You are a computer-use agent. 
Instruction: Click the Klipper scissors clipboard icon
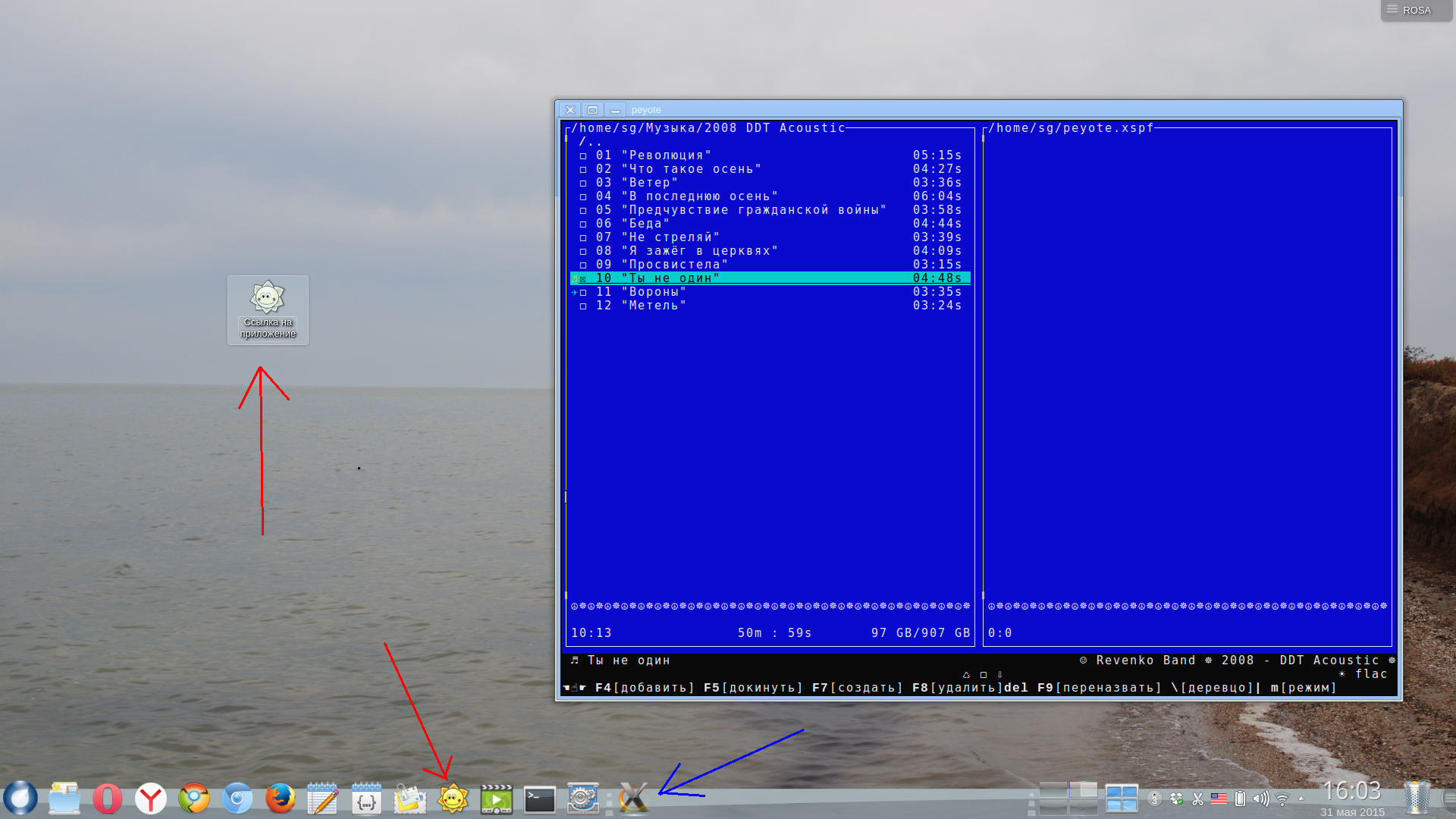tap(1197, 799)
